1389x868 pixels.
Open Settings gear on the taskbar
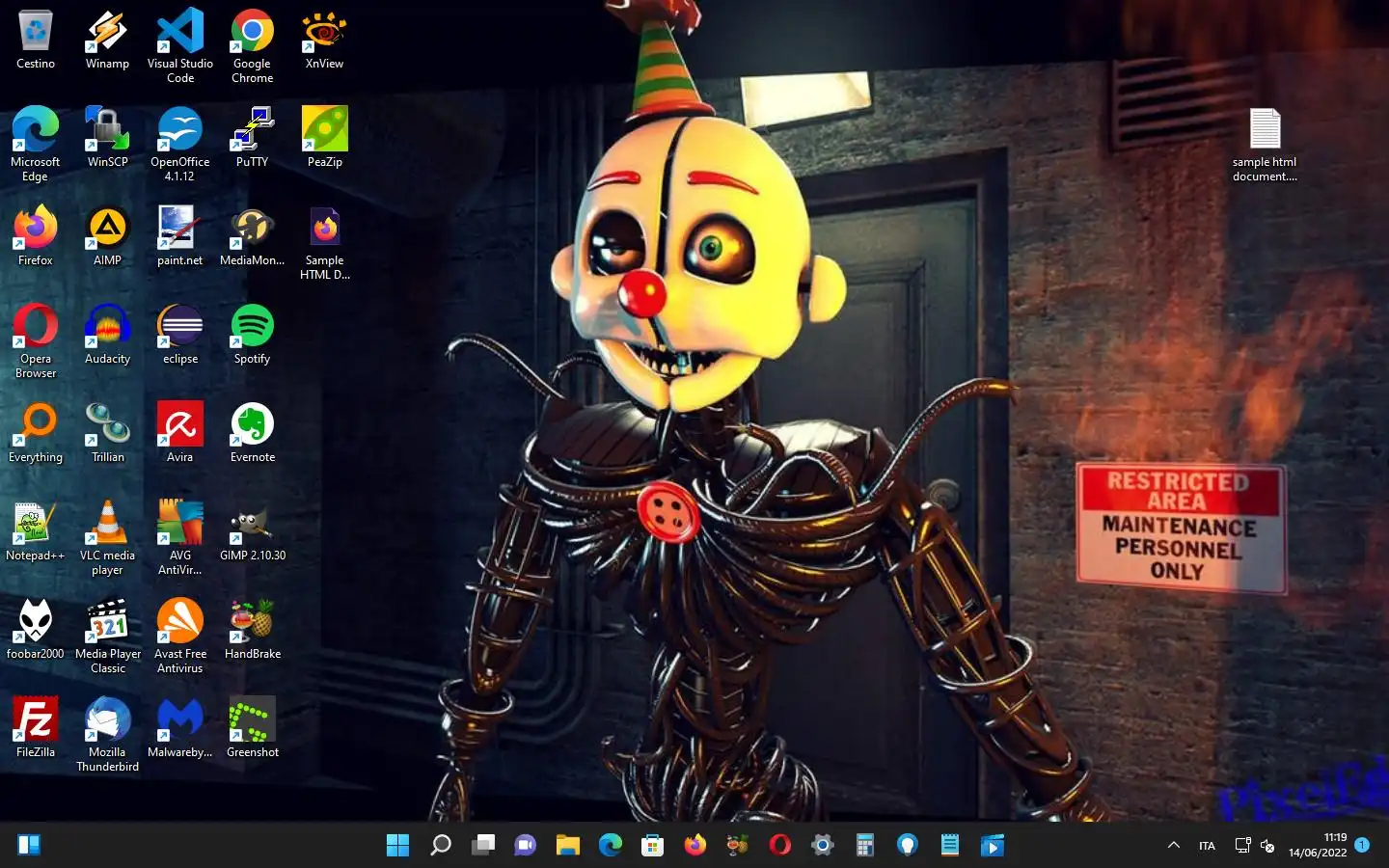pos(822,846)
